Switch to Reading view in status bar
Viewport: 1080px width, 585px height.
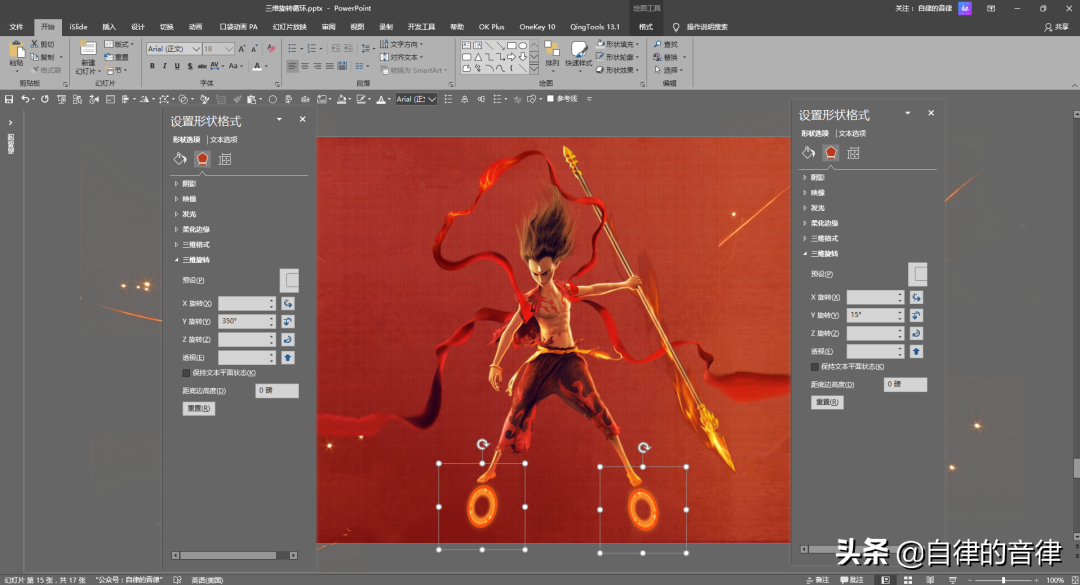[930, 580]
